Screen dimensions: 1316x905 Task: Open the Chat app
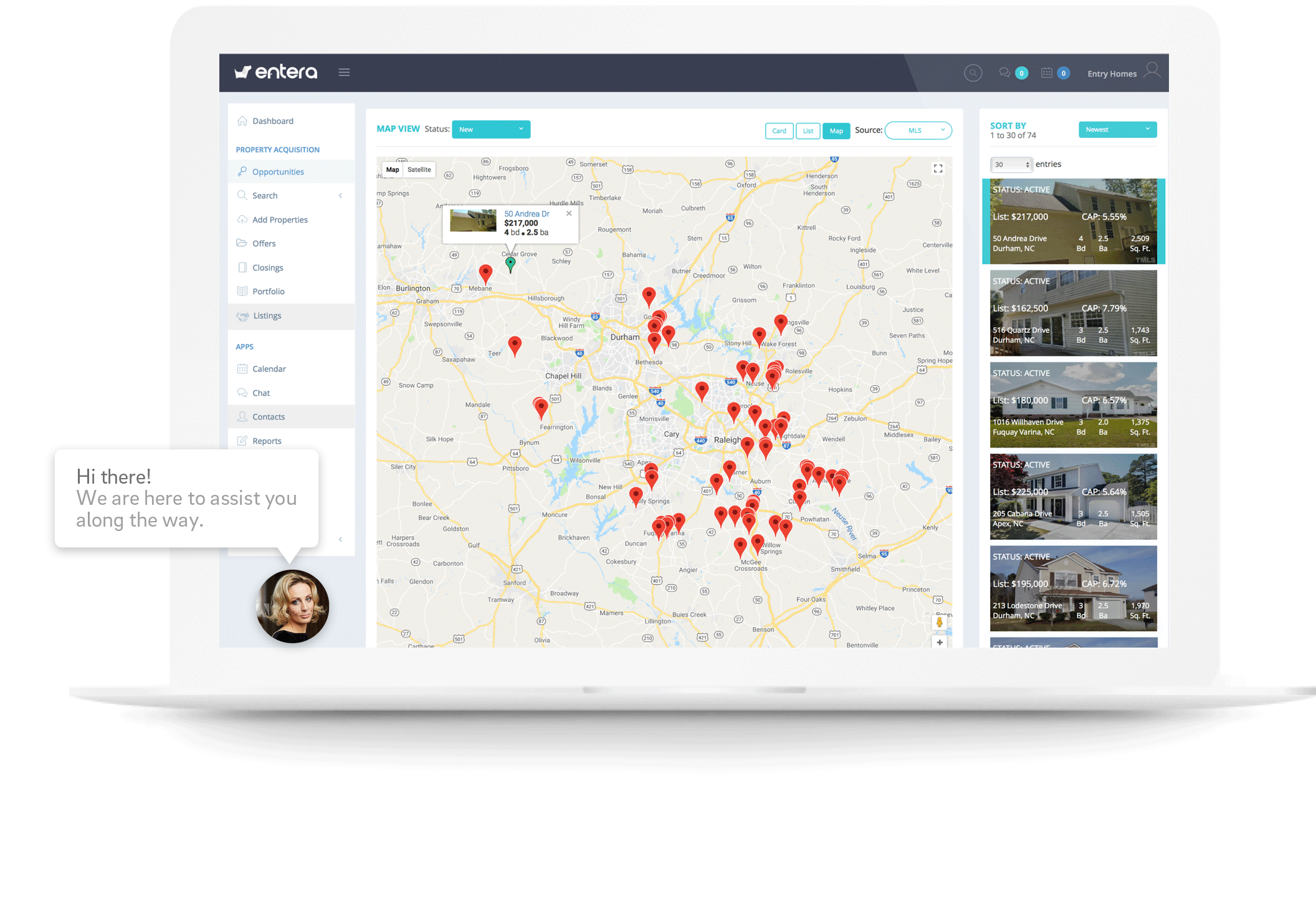(260, 393)
